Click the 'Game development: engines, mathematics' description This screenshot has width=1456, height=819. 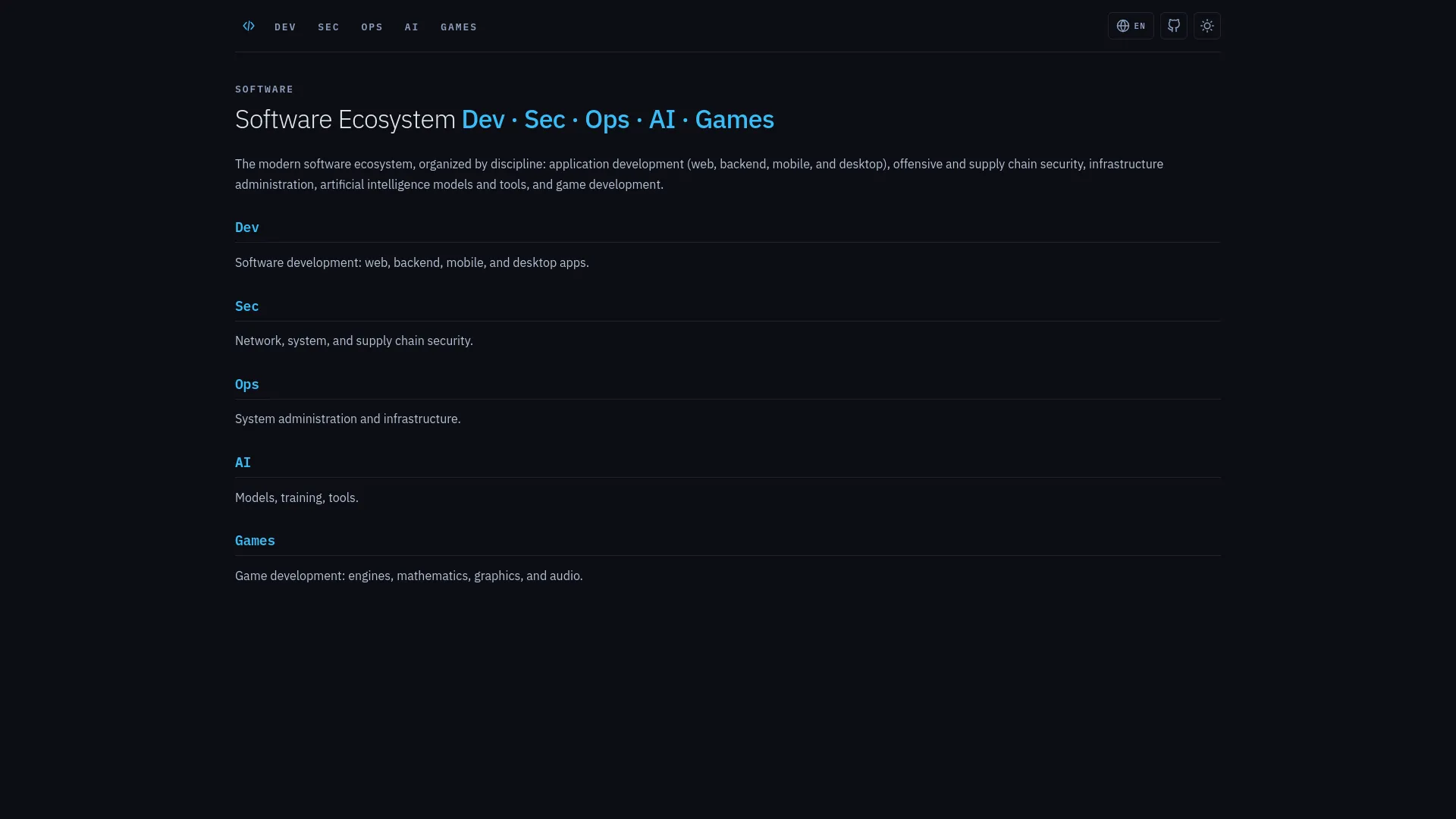409,576
